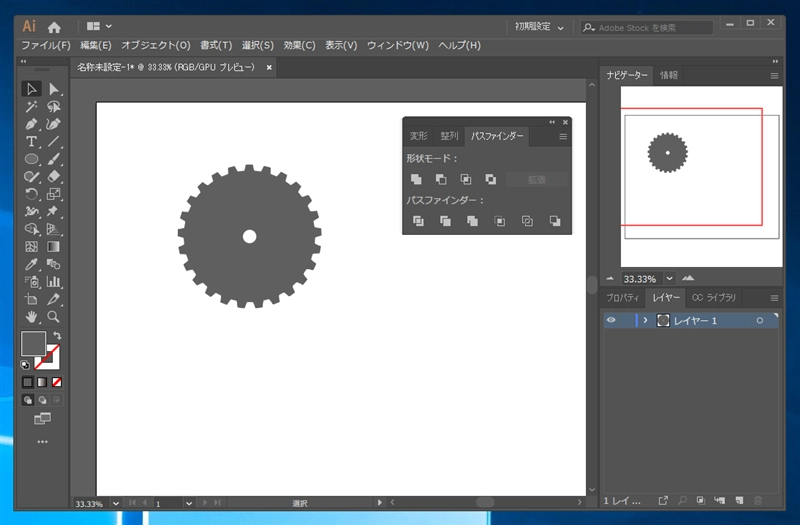Set paint type to None
Viewport: 800px width, 525px height.
pyautogui.click(x=57, y=382)
